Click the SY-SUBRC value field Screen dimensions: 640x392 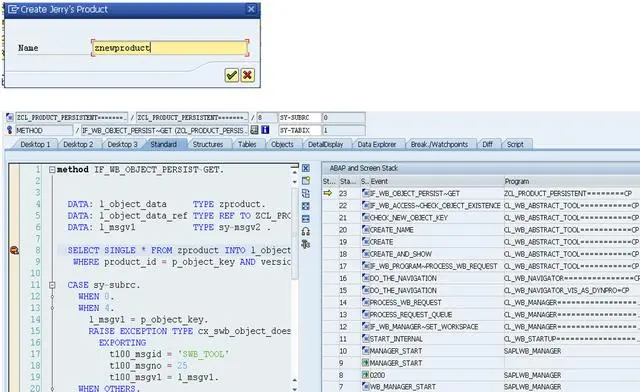tap(343, 118)
